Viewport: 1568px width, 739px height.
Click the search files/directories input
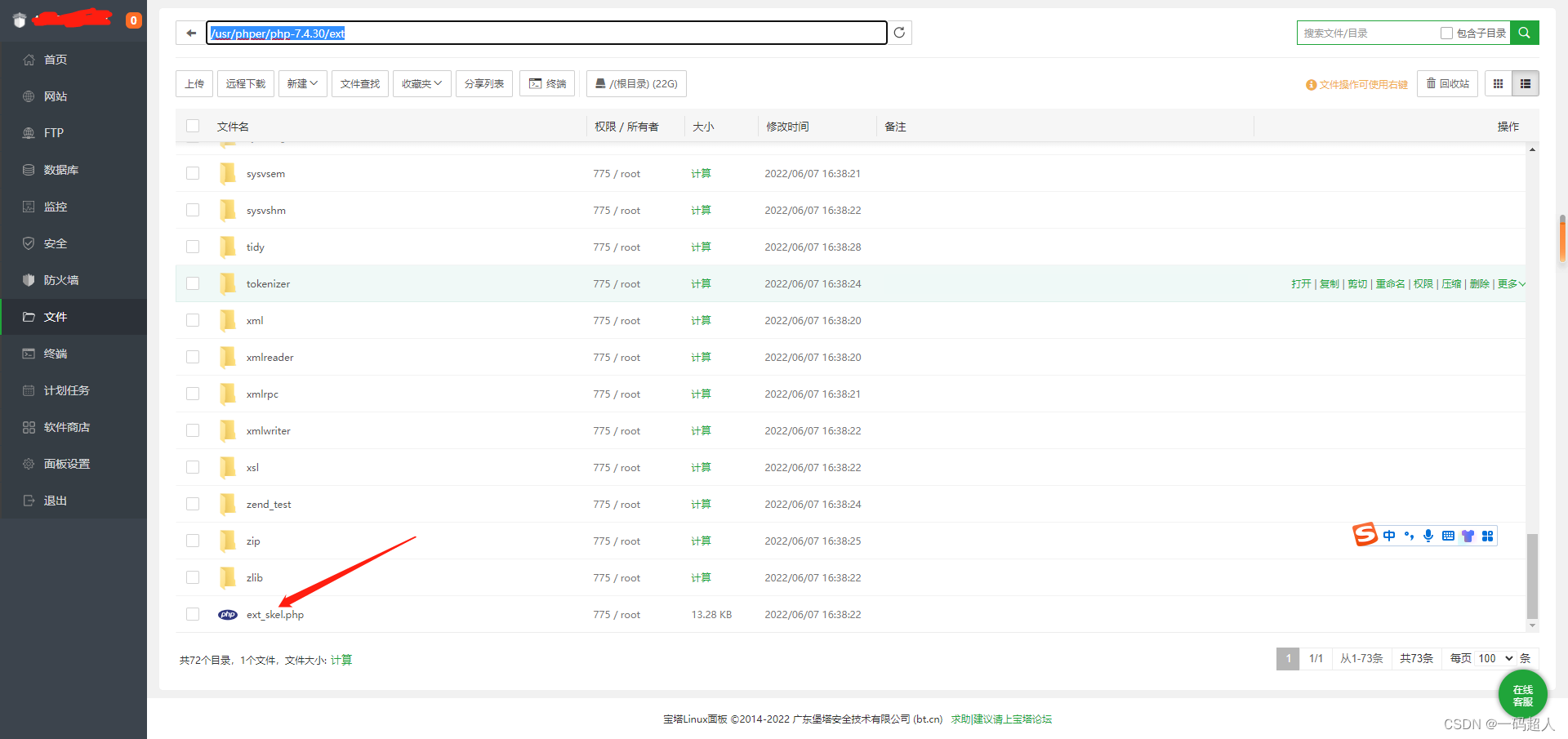coord(1368,33)
